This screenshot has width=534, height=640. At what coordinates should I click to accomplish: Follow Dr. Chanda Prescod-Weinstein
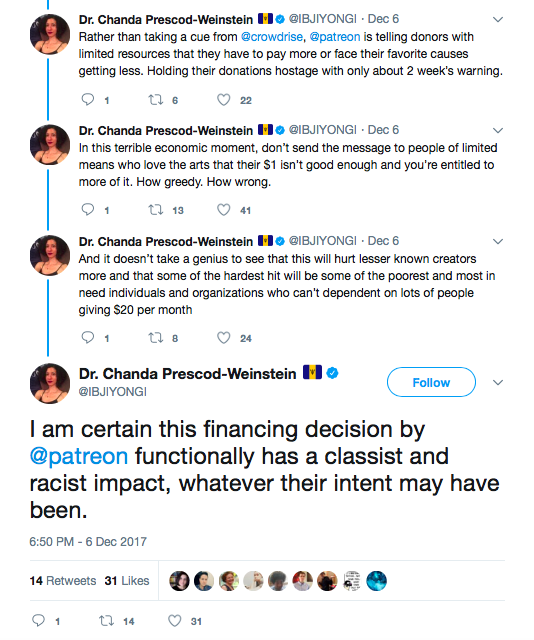pos(431,382)
